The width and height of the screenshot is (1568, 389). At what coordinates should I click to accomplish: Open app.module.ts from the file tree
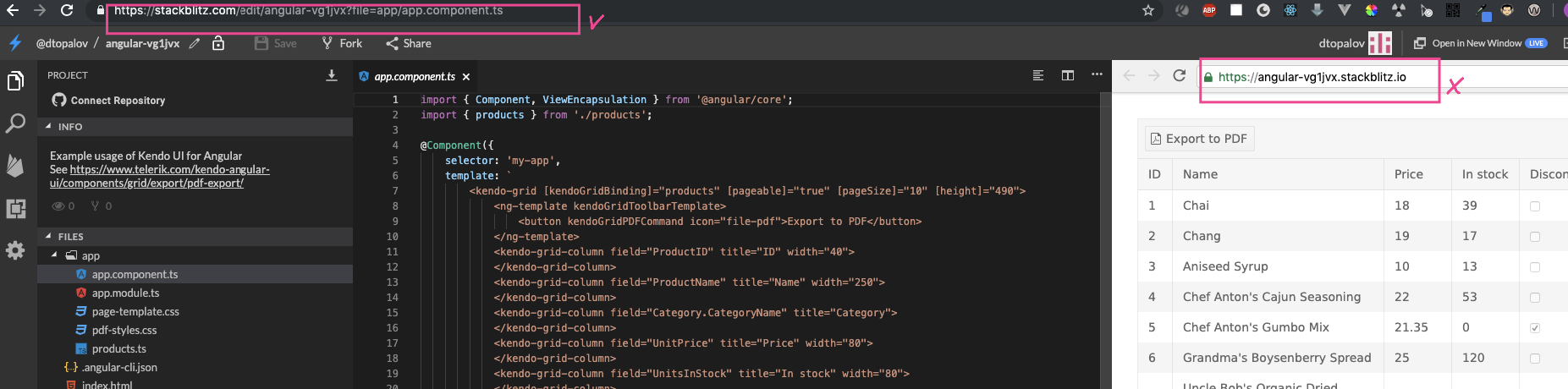[125, 293]
